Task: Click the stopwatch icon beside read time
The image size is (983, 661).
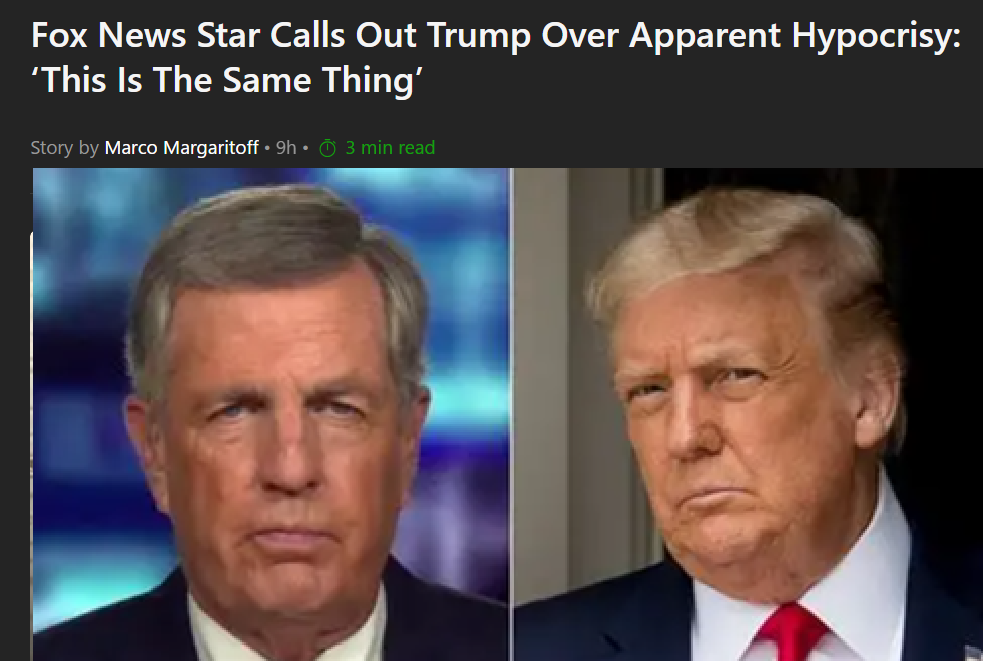Action: click(x=327, y=148)
